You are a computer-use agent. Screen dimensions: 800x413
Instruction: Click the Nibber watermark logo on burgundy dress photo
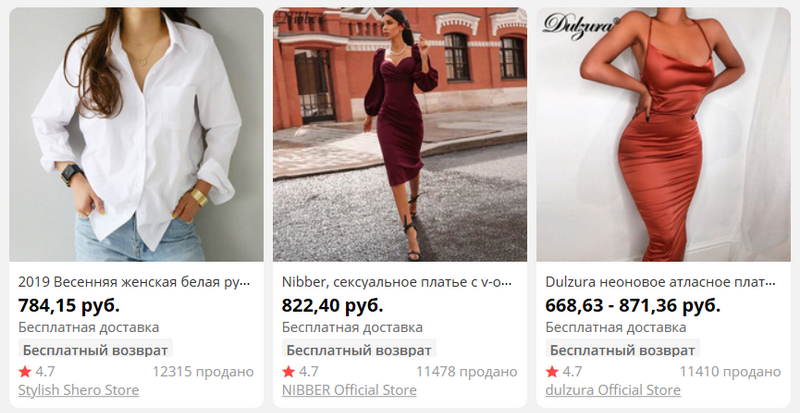[x=299, y=19]
